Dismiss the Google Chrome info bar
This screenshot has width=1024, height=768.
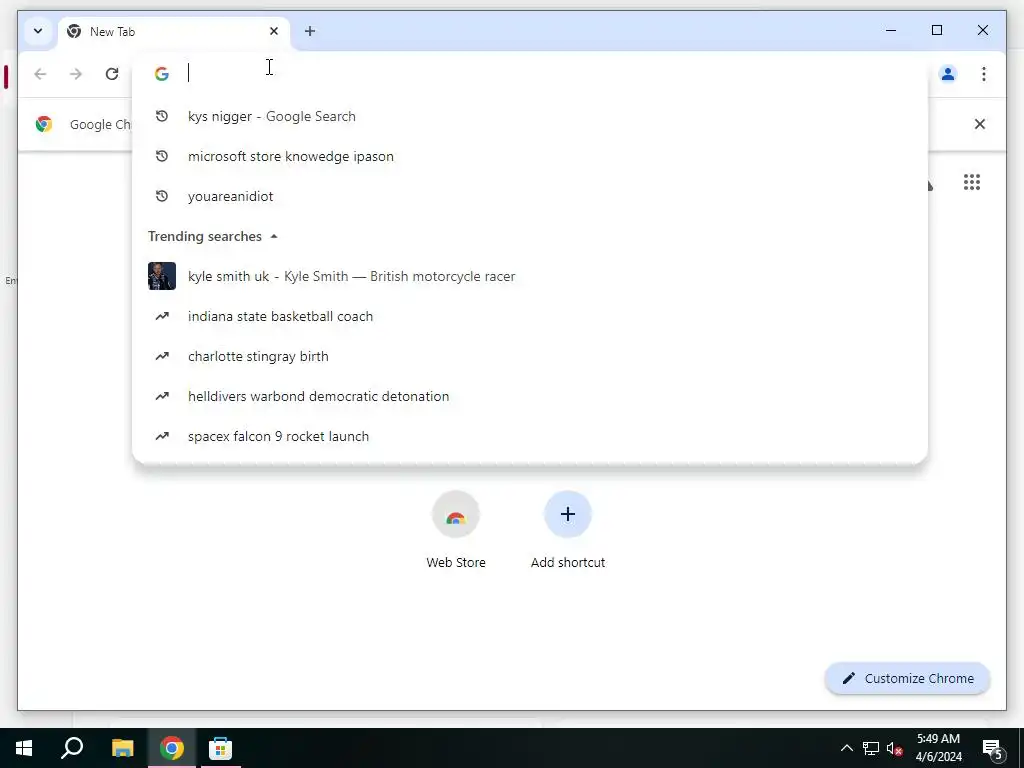tap(980, 124)
